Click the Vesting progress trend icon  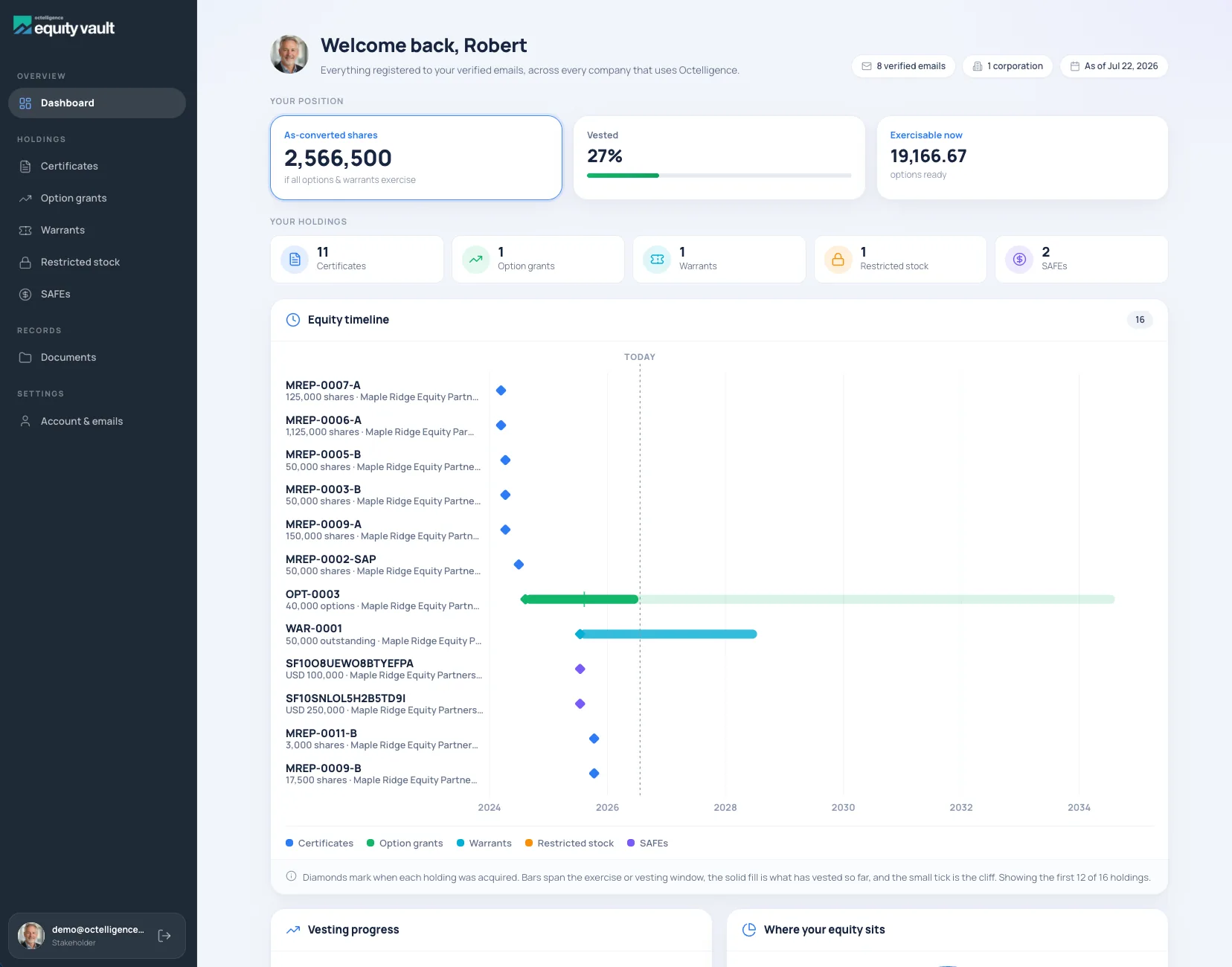coord(293,930)
